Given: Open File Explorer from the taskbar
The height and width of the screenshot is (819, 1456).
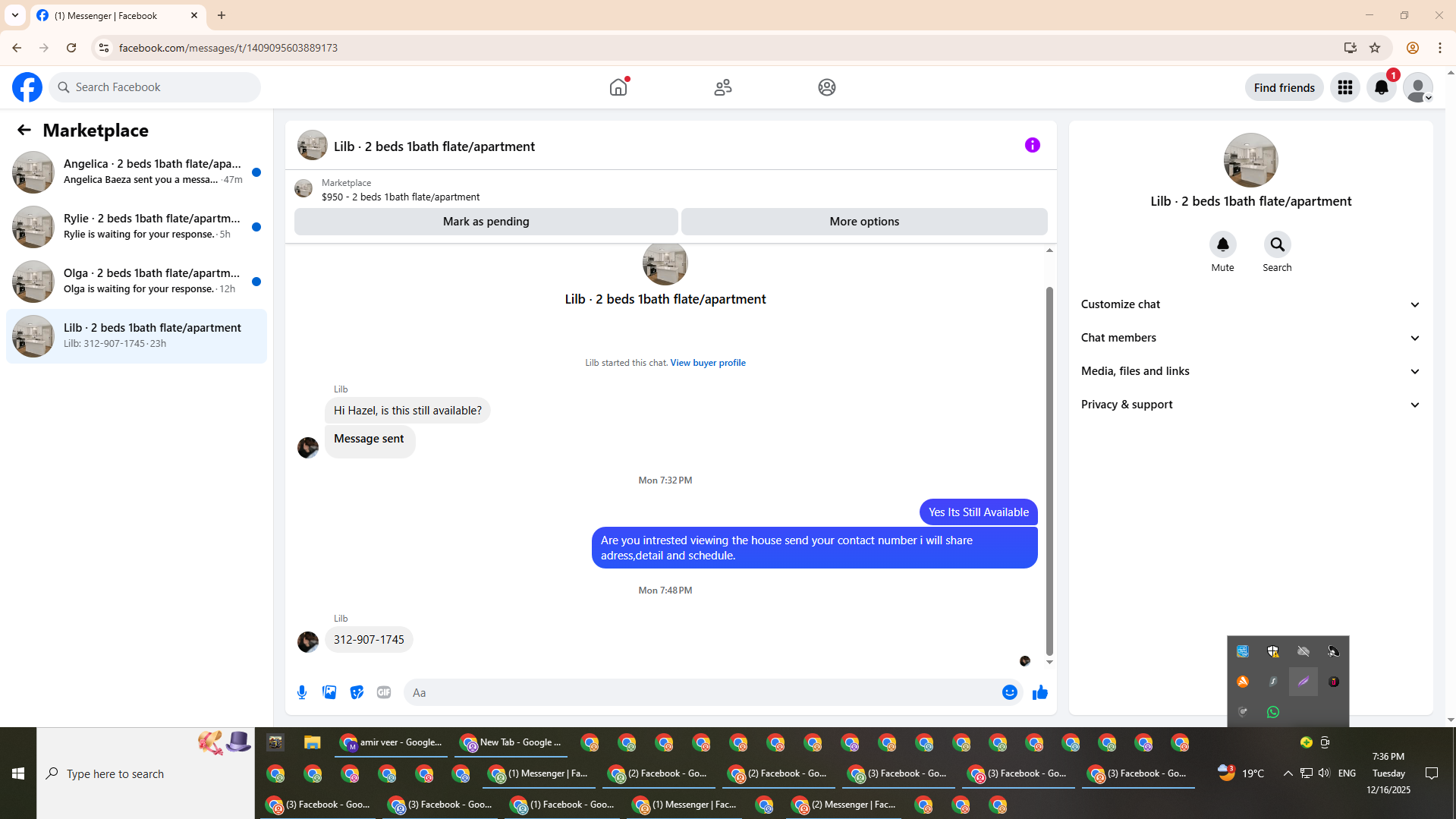Looking at the screenshot, I should 313,742.
